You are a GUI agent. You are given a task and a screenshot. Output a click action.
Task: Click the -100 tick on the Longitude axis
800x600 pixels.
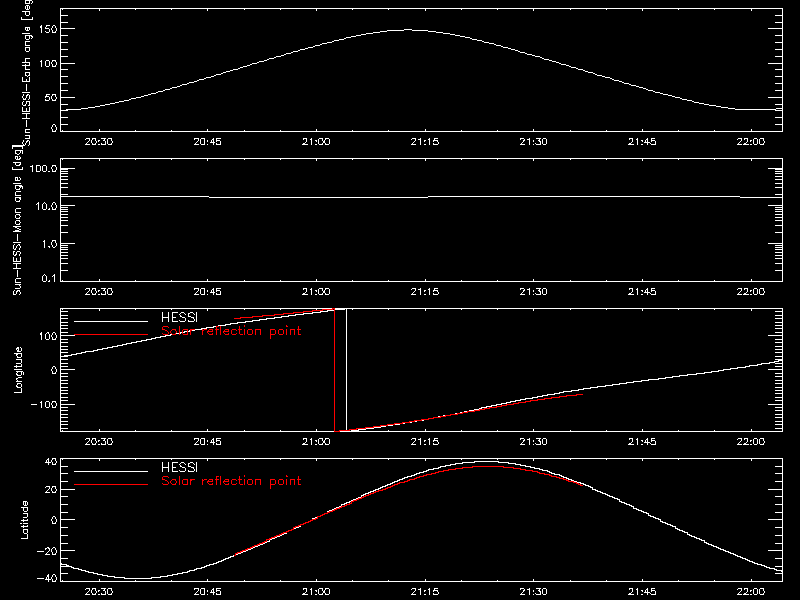coord(44,404)
